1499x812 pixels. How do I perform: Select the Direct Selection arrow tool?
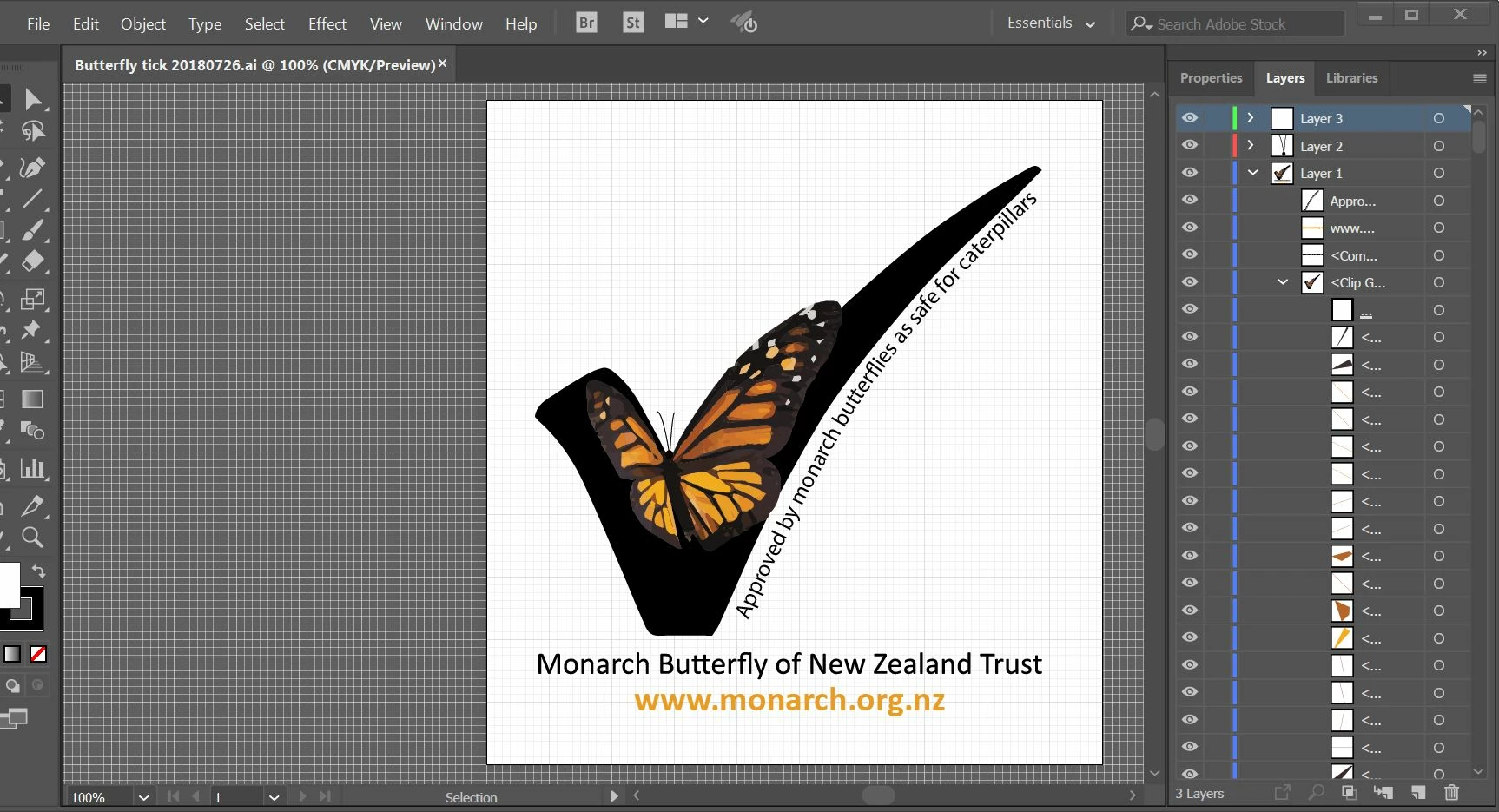[33, 99]
